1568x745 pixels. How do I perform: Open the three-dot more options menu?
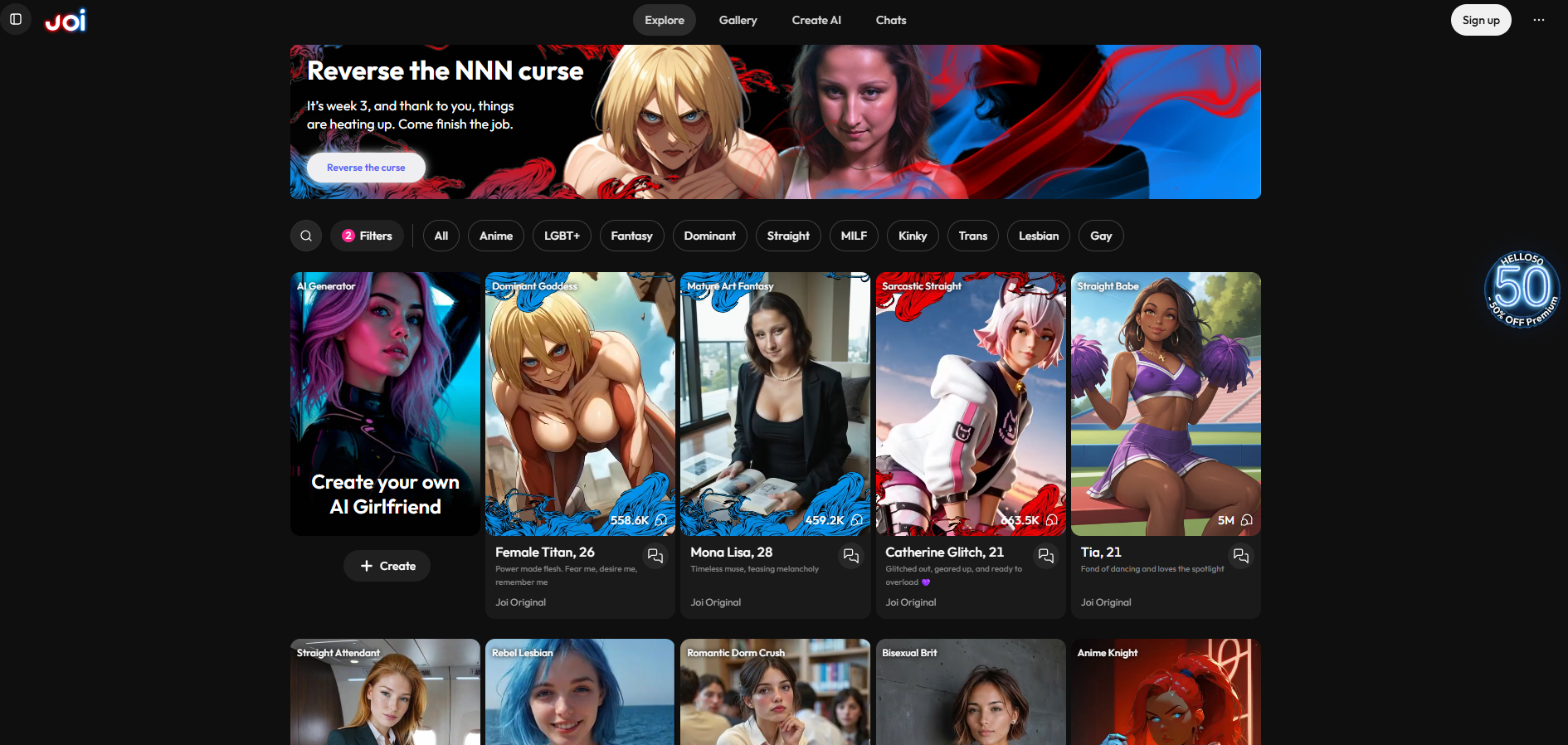click(1539, 20)
